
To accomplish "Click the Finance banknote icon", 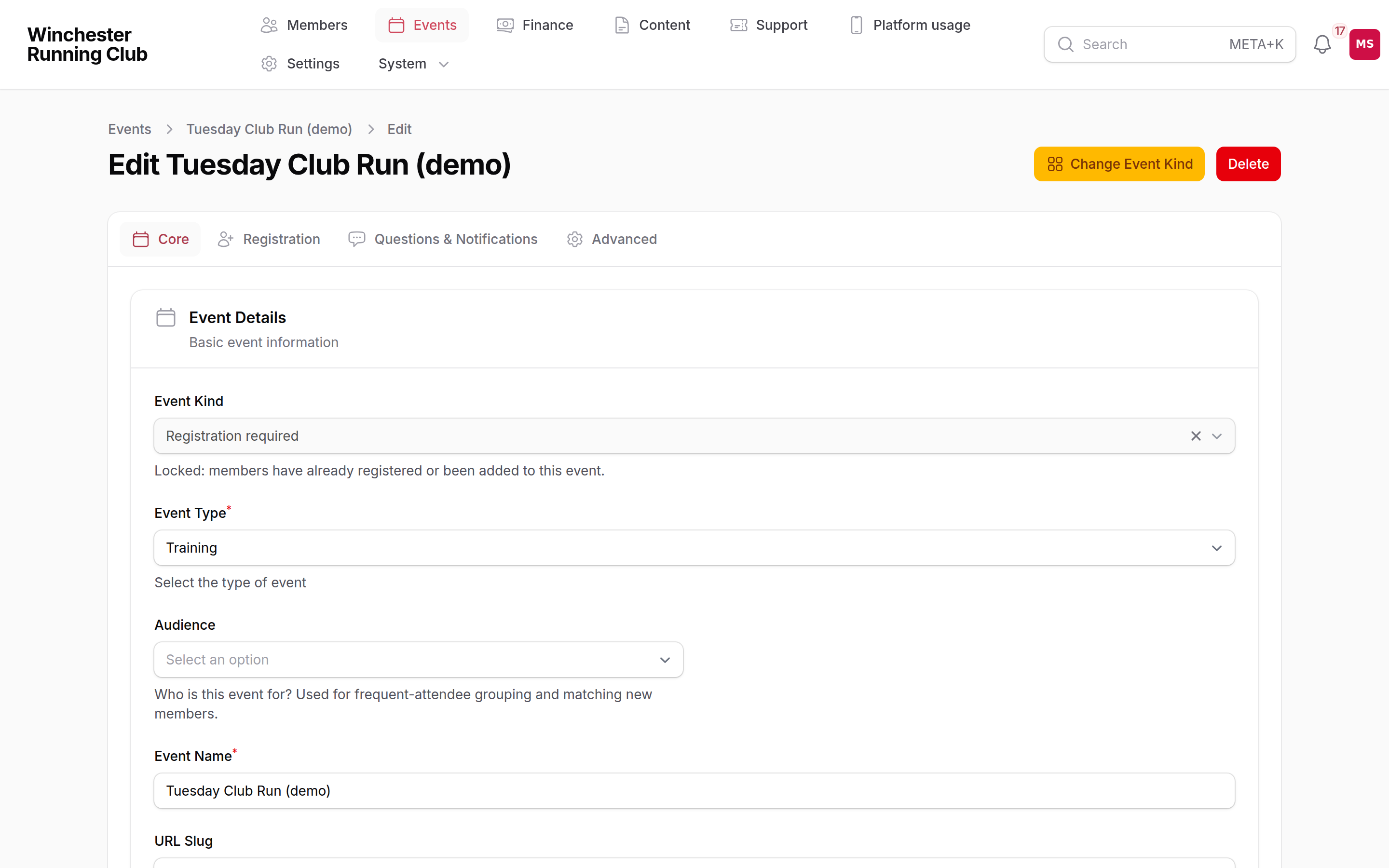I will (x=505, y=25).
